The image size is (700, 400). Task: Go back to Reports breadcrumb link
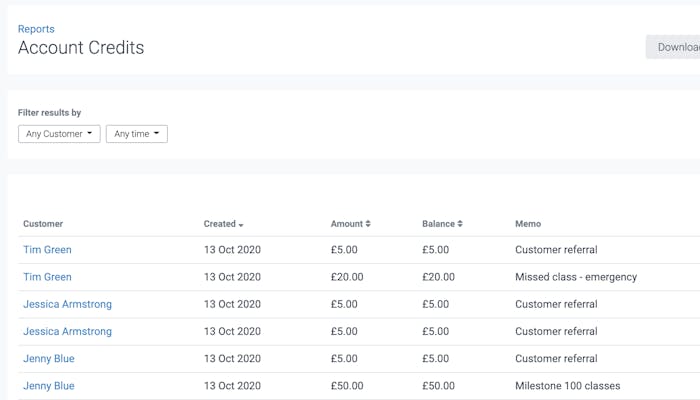36,29
